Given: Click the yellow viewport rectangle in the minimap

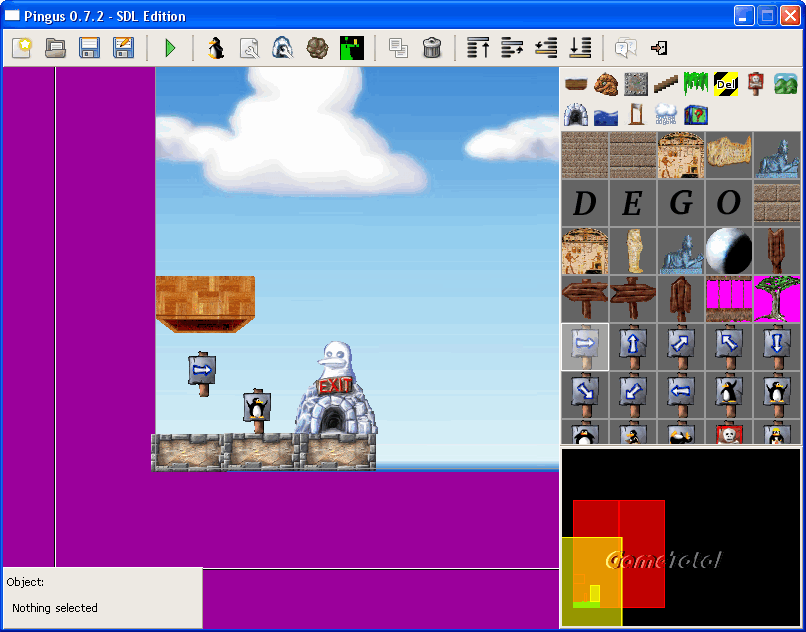Looking at the screenshot, I should (592, 582).
